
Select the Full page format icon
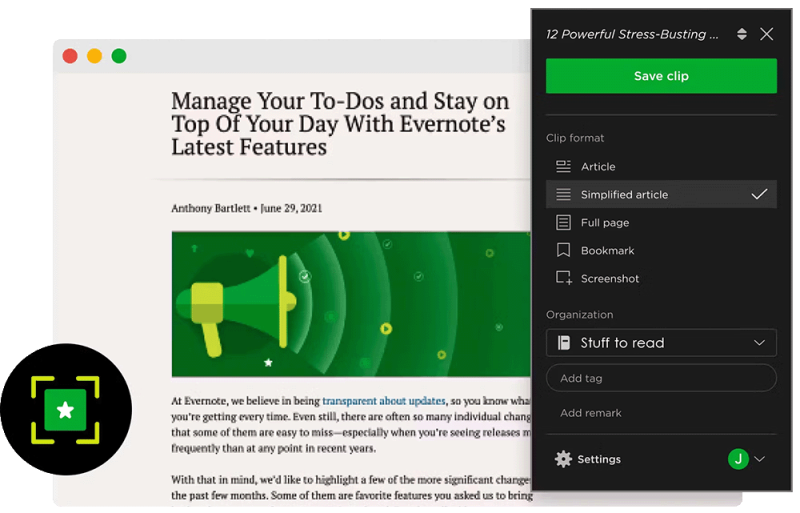[x=563, y=223]
